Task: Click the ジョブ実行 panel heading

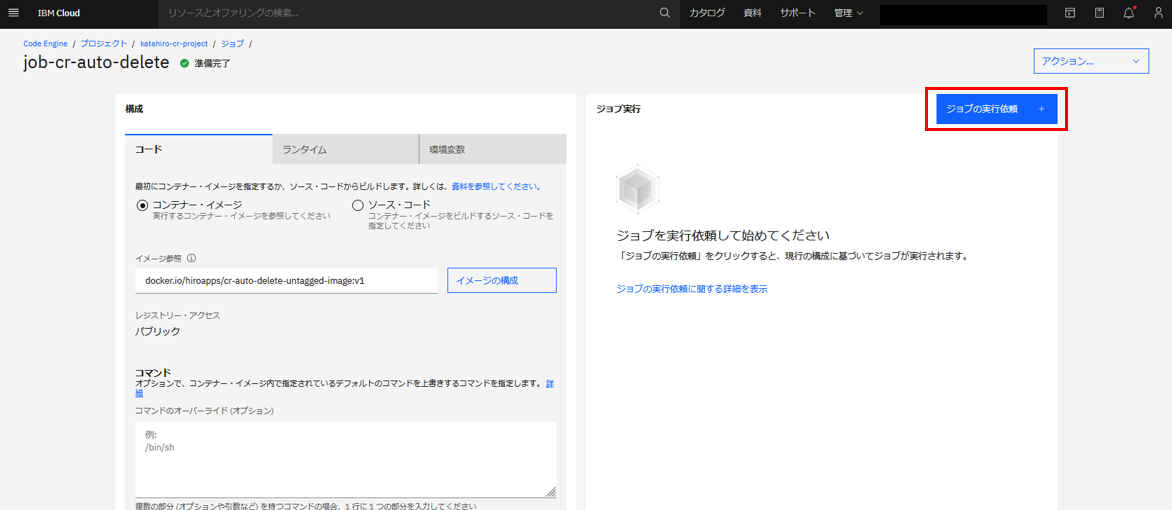Action: tap(618, 108)
